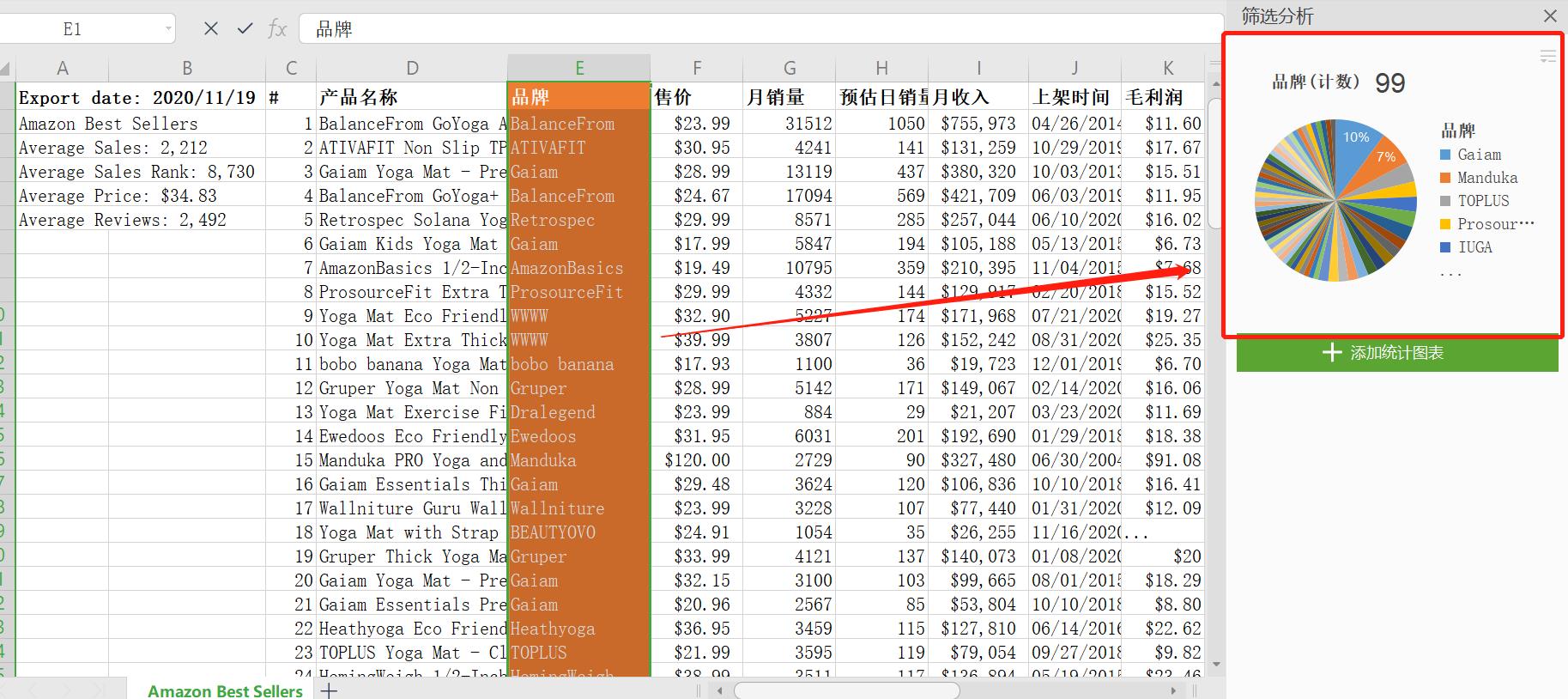Viewport: 1568px width, 699px height.
Task: Select column header E
Action: coord(579,68)
